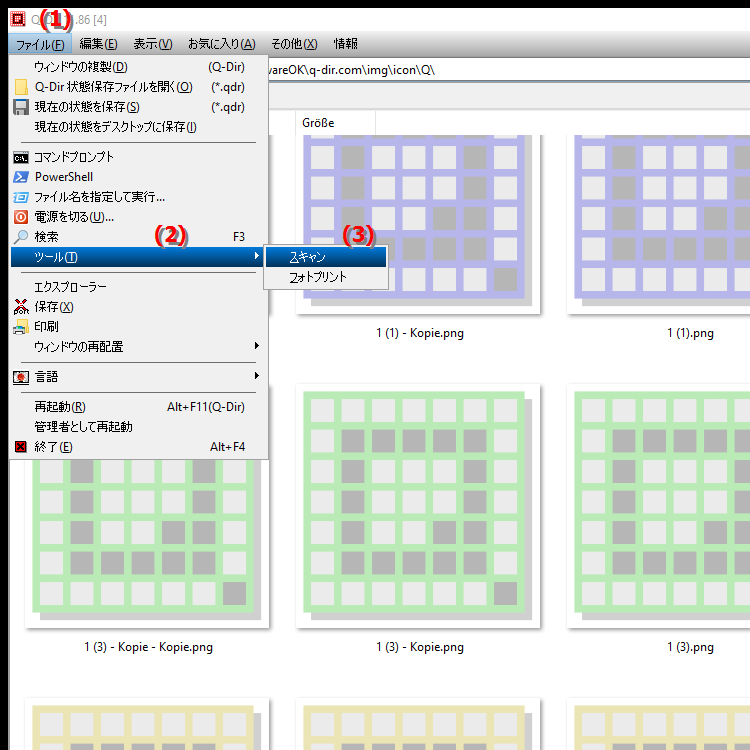Choose 現在の状態をデスクトップに保存(I)
Viewport: 750px width, 750px height.
pyautogui.click(x=139, y=127)
